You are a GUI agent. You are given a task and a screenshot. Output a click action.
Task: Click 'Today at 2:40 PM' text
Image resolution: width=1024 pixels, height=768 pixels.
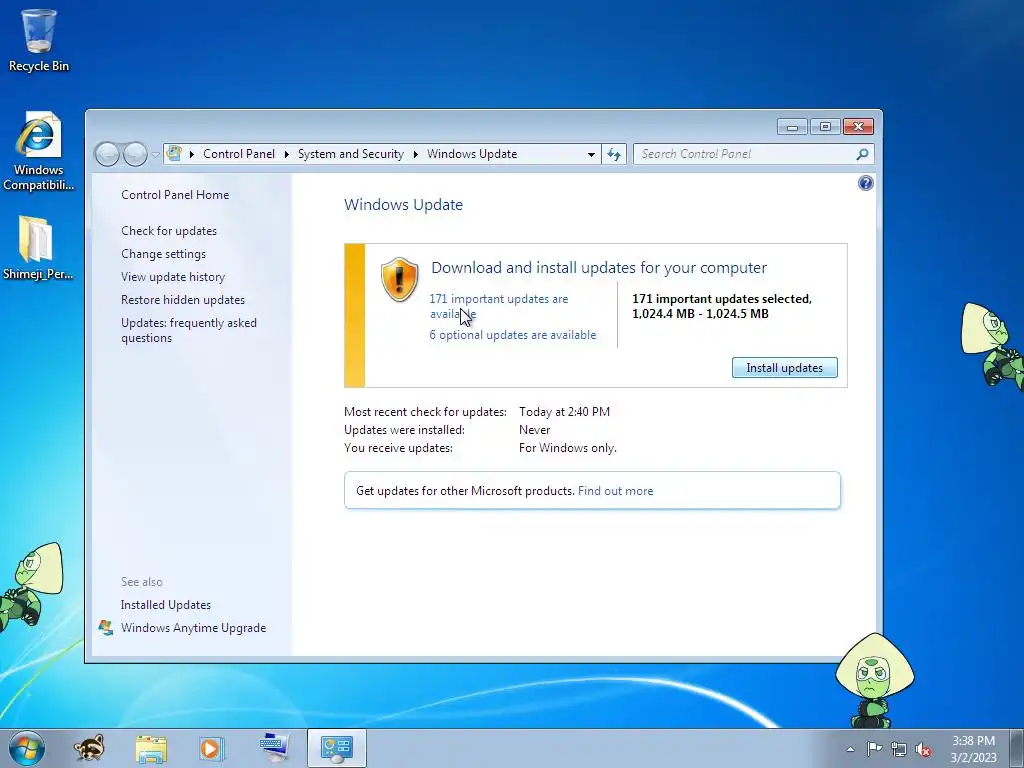point(564,412)
